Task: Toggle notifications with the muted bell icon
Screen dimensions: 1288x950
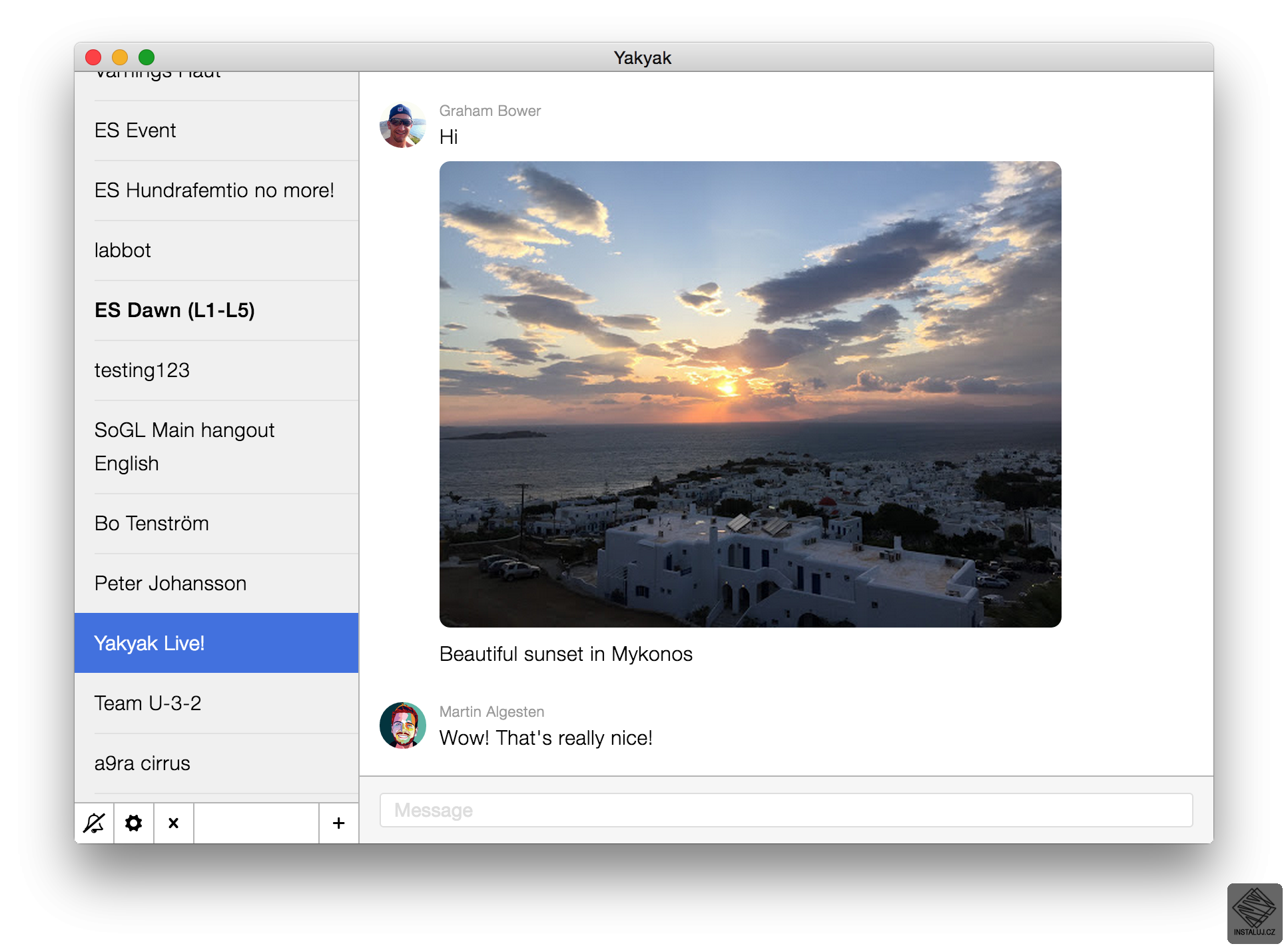Action: (x=94, y=823)
